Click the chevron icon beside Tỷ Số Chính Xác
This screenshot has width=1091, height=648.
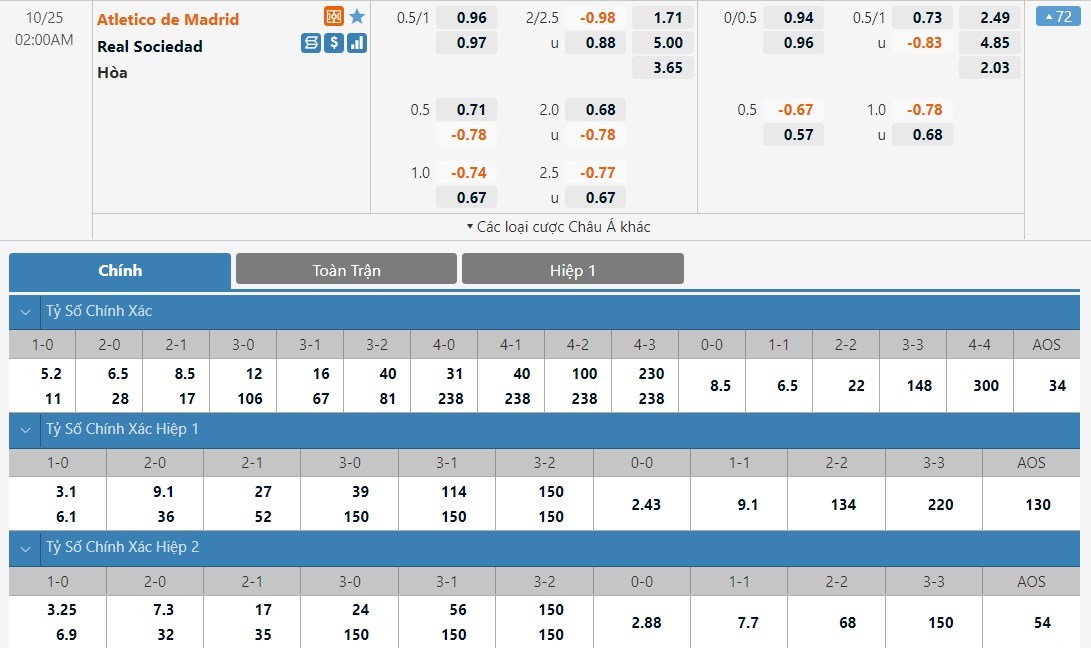click(x=25, y=312)
